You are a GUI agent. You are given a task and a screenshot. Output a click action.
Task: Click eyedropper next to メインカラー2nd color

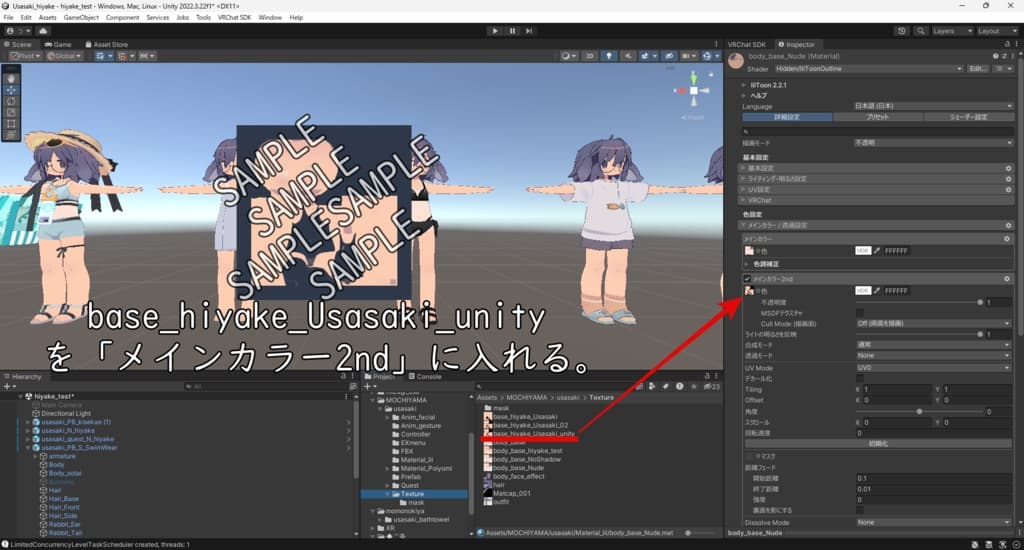876,291
